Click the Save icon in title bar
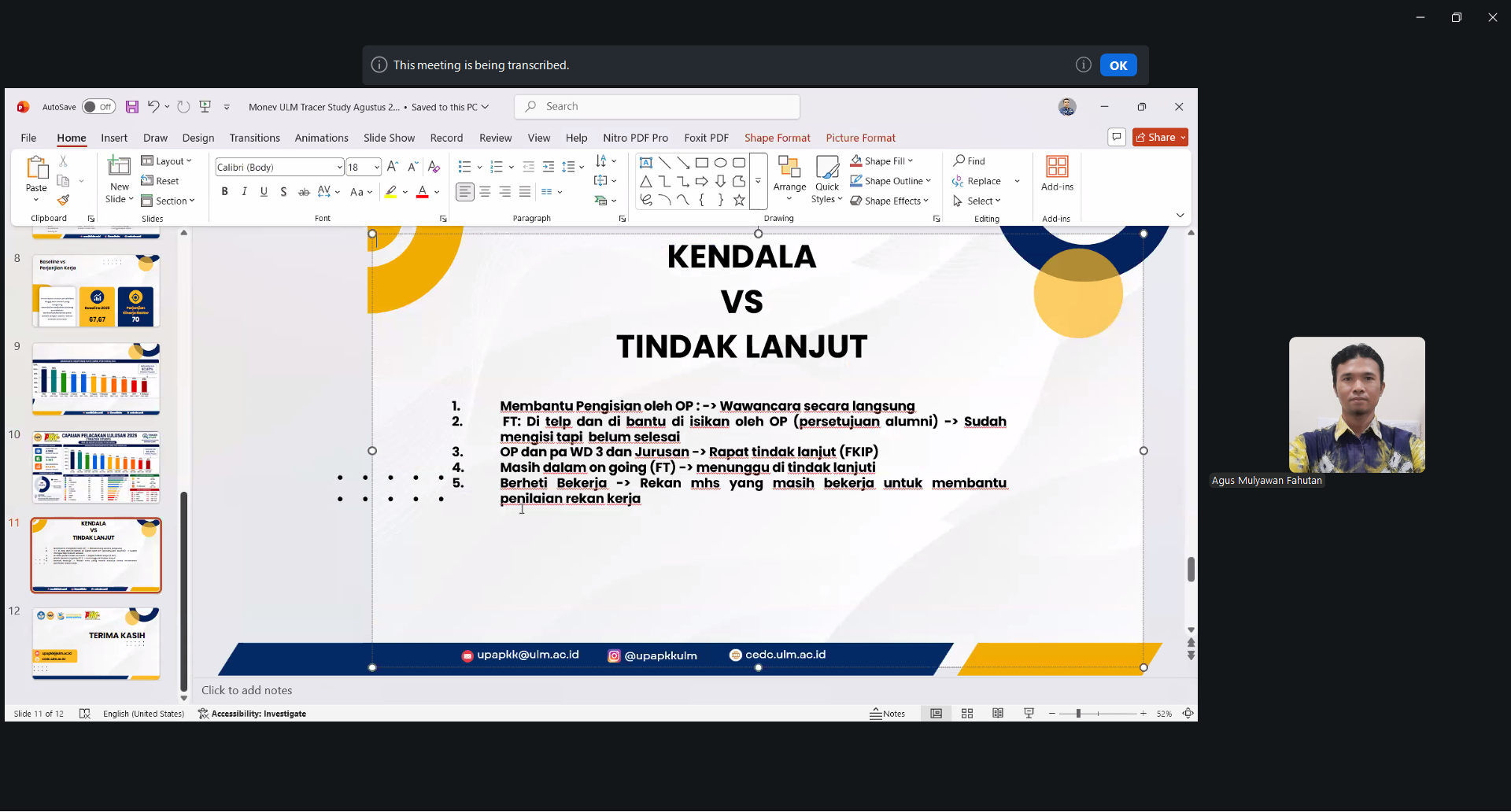 (x=132, y=107)
